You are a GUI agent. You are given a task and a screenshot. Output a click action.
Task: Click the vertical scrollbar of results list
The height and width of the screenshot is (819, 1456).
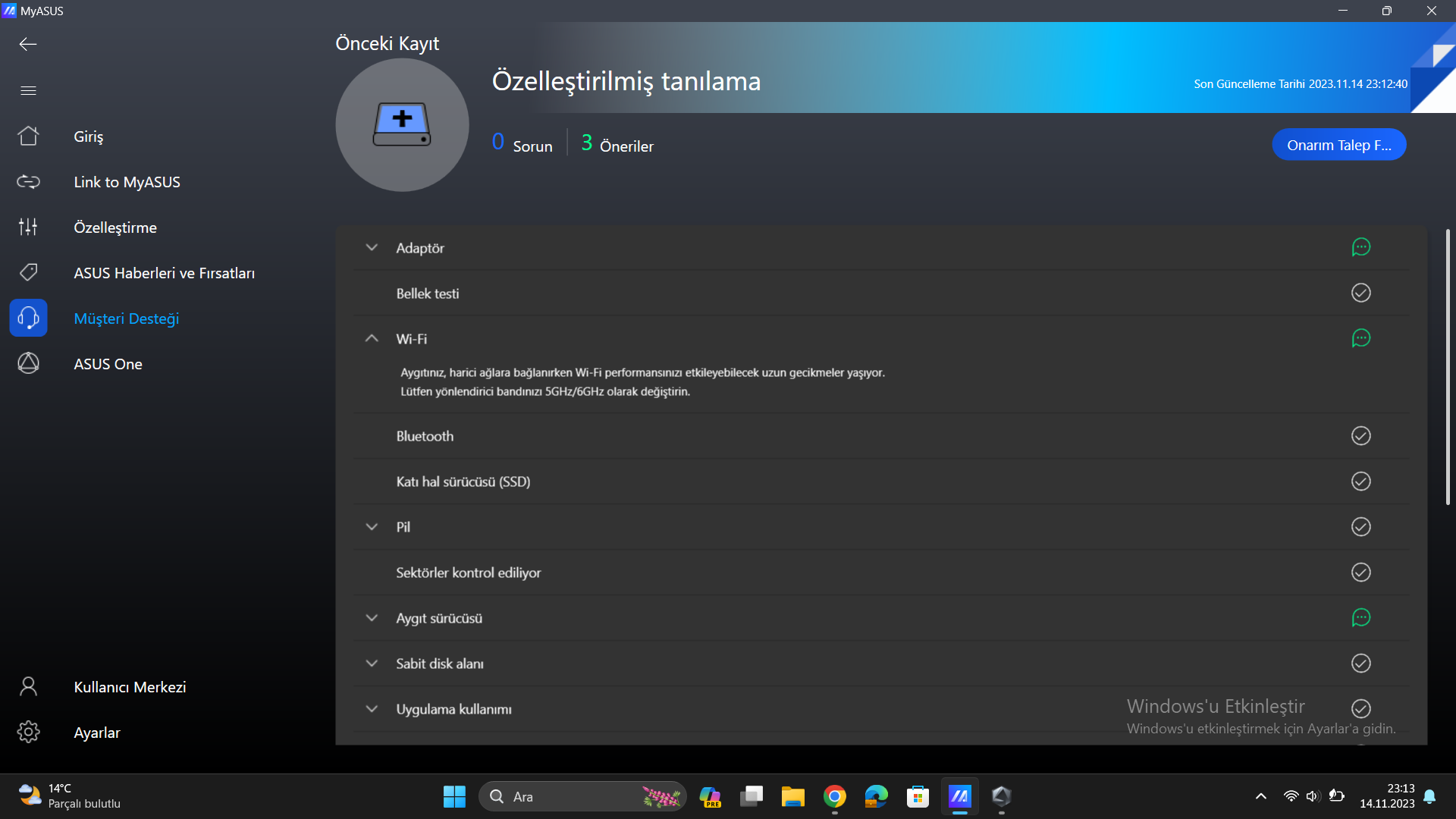click(x=1447, y=368)
